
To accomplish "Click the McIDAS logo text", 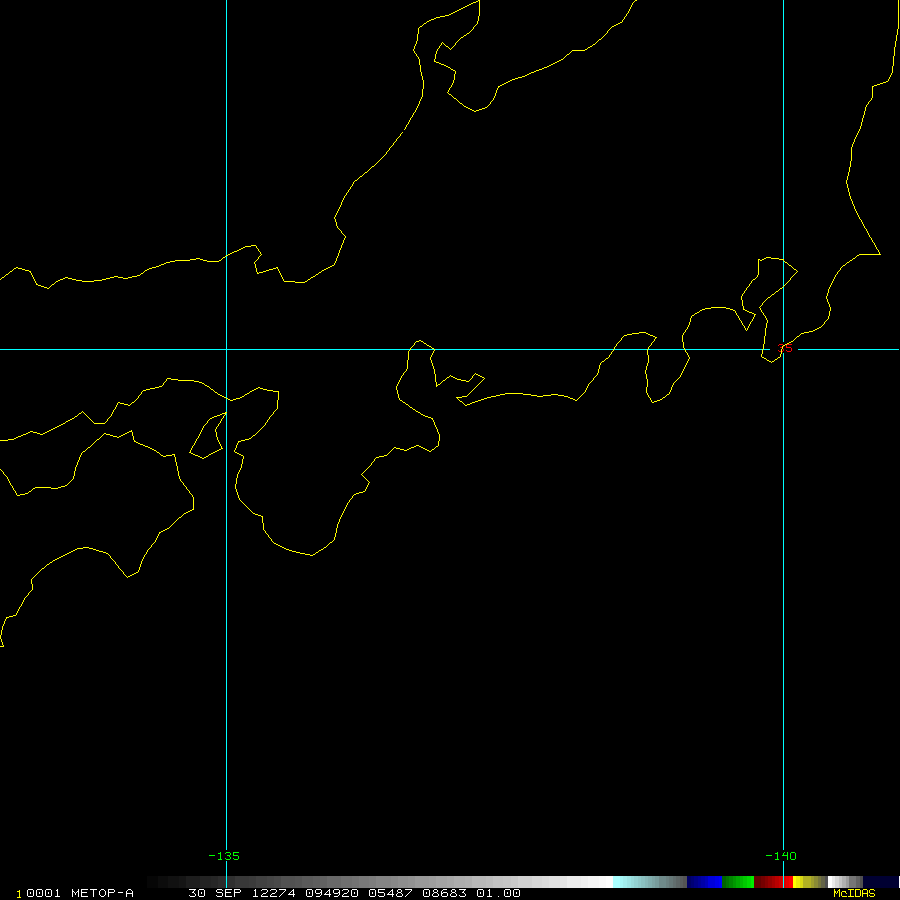I will [x=854, y=893].
